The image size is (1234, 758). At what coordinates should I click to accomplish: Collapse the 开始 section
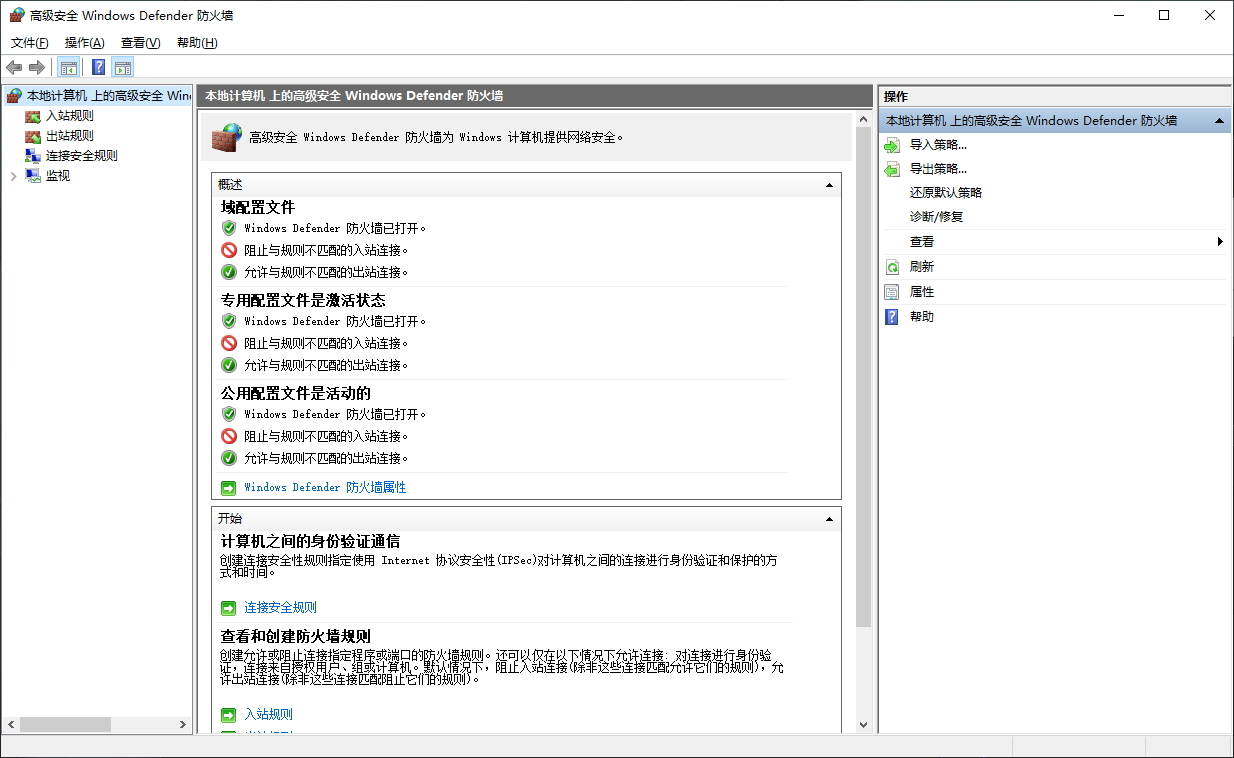click(x=829, y=519)
